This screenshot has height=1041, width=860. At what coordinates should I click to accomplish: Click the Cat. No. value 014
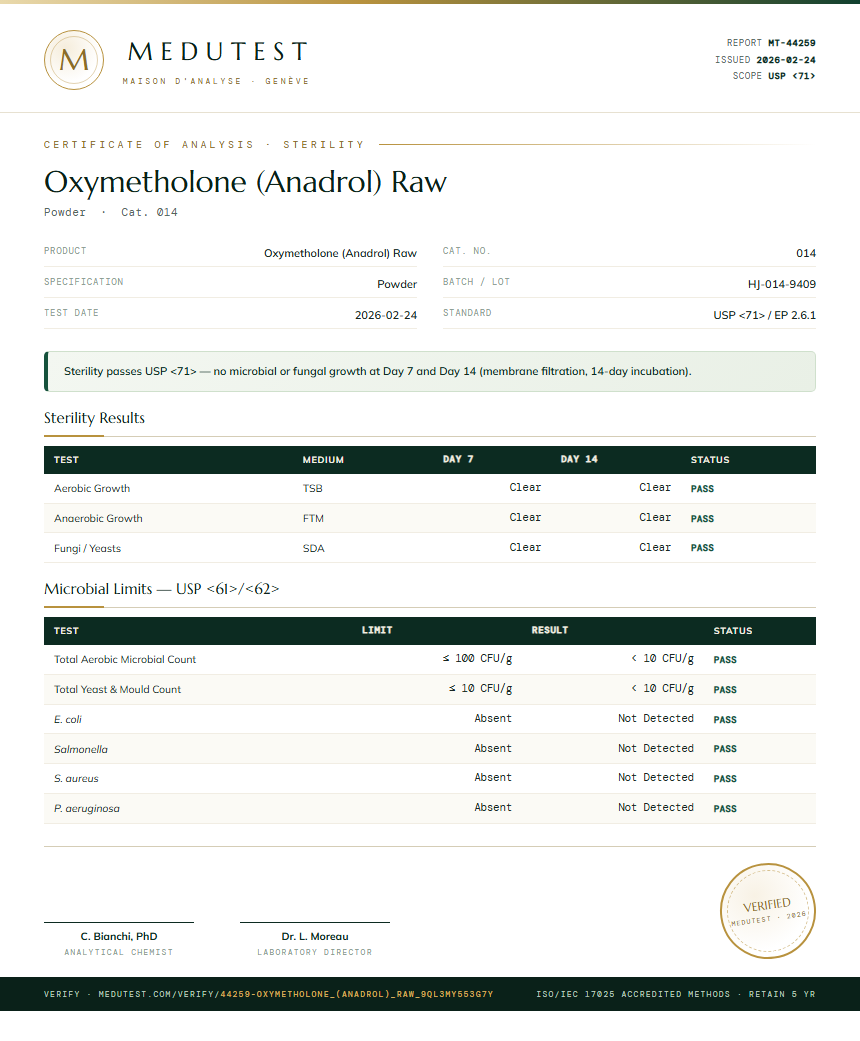(806, 254)
